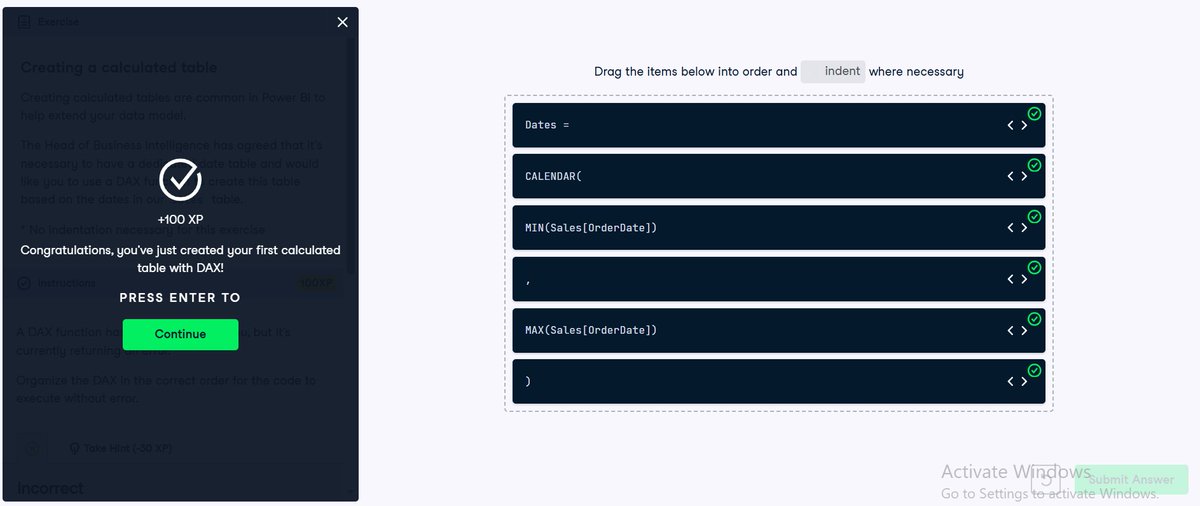Indent the 'Dates =' line right
1200x506 pixels.
point(1024,125)
